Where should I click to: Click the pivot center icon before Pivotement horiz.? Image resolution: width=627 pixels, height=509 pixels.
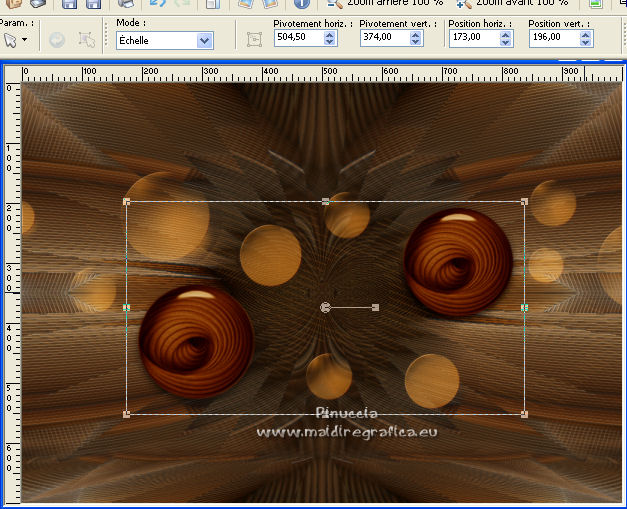pos(254,39)
